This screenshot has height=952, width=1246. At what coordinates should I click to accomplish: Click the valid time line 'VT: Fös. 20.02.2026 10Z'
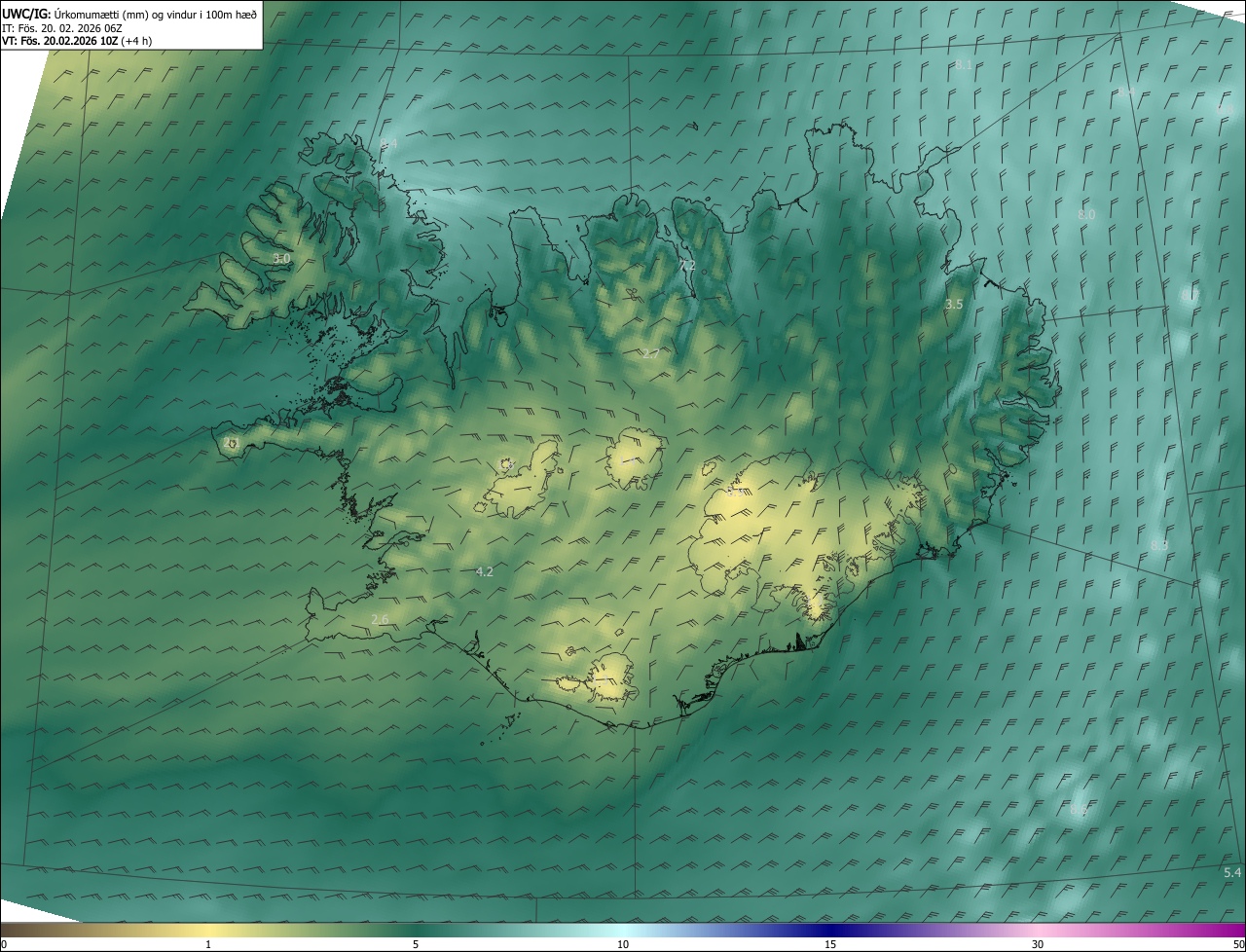click(59, 41)
